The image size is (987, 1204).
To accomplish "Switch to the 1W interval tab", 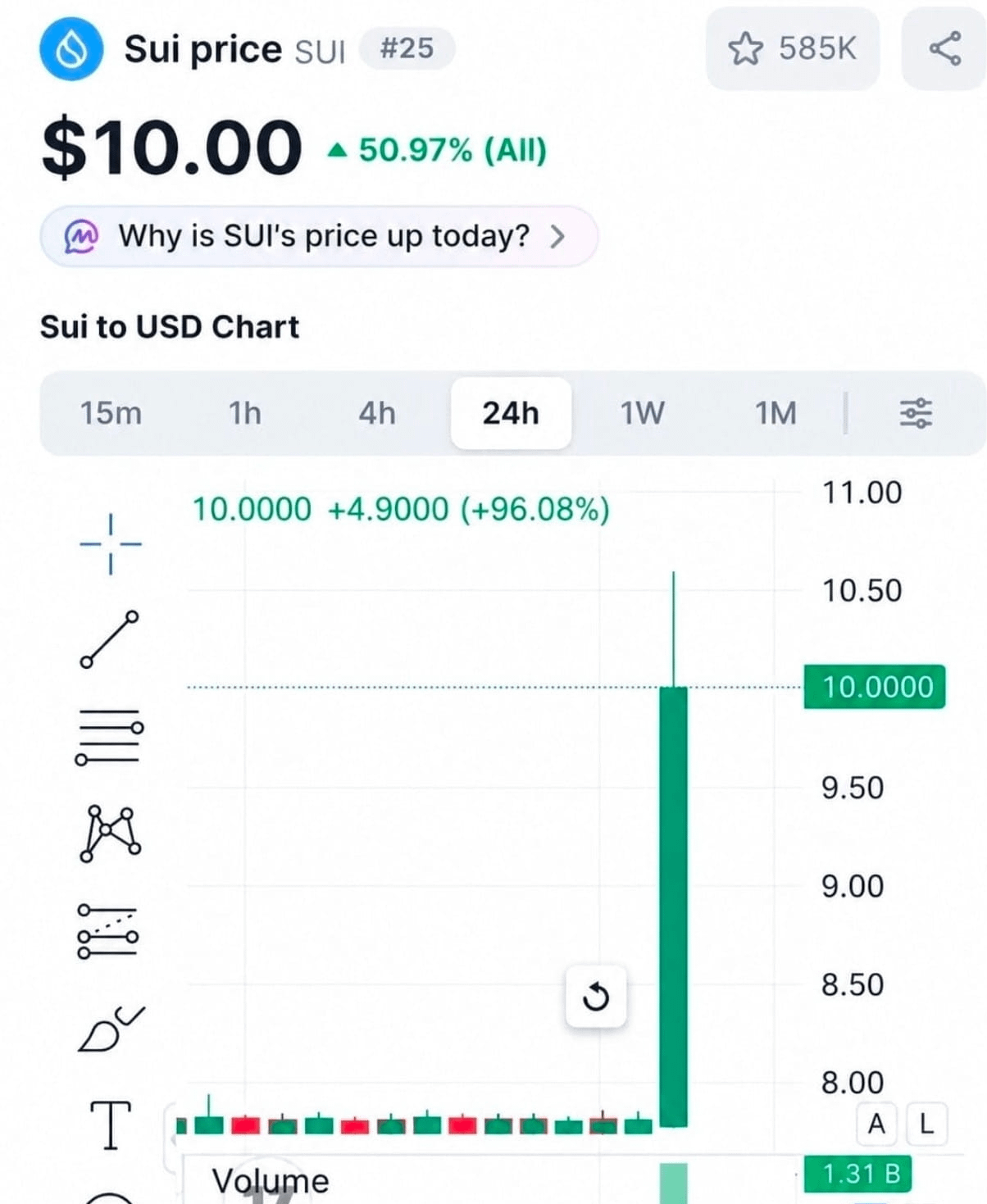I will [642, 413].
